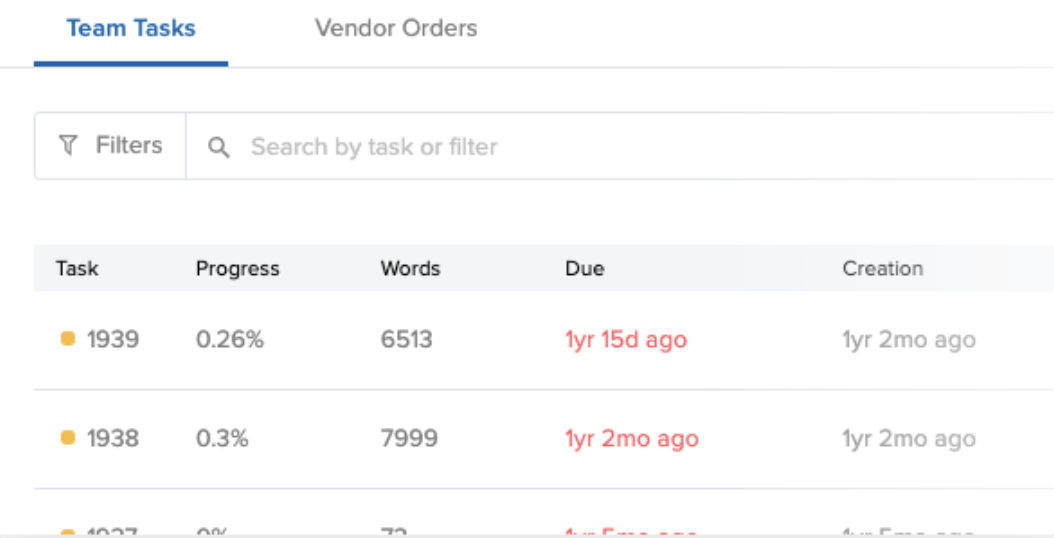The height and width of the screenshot is (538, 1054).
Task: Click the 6513 word count cell
Action: 406,340
